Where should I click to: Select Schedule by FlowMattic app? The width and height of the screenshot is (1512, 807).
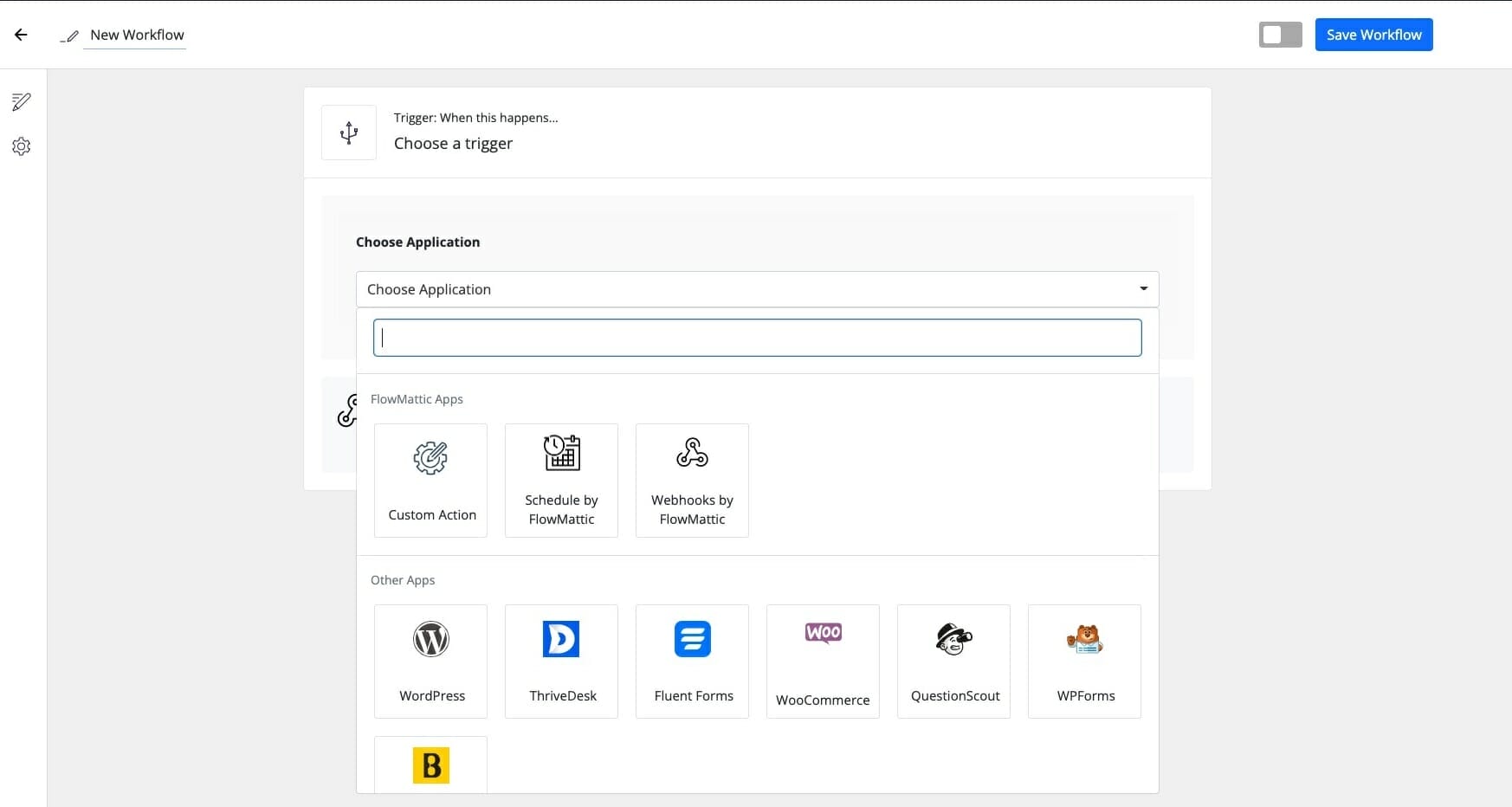click(561, 481)
